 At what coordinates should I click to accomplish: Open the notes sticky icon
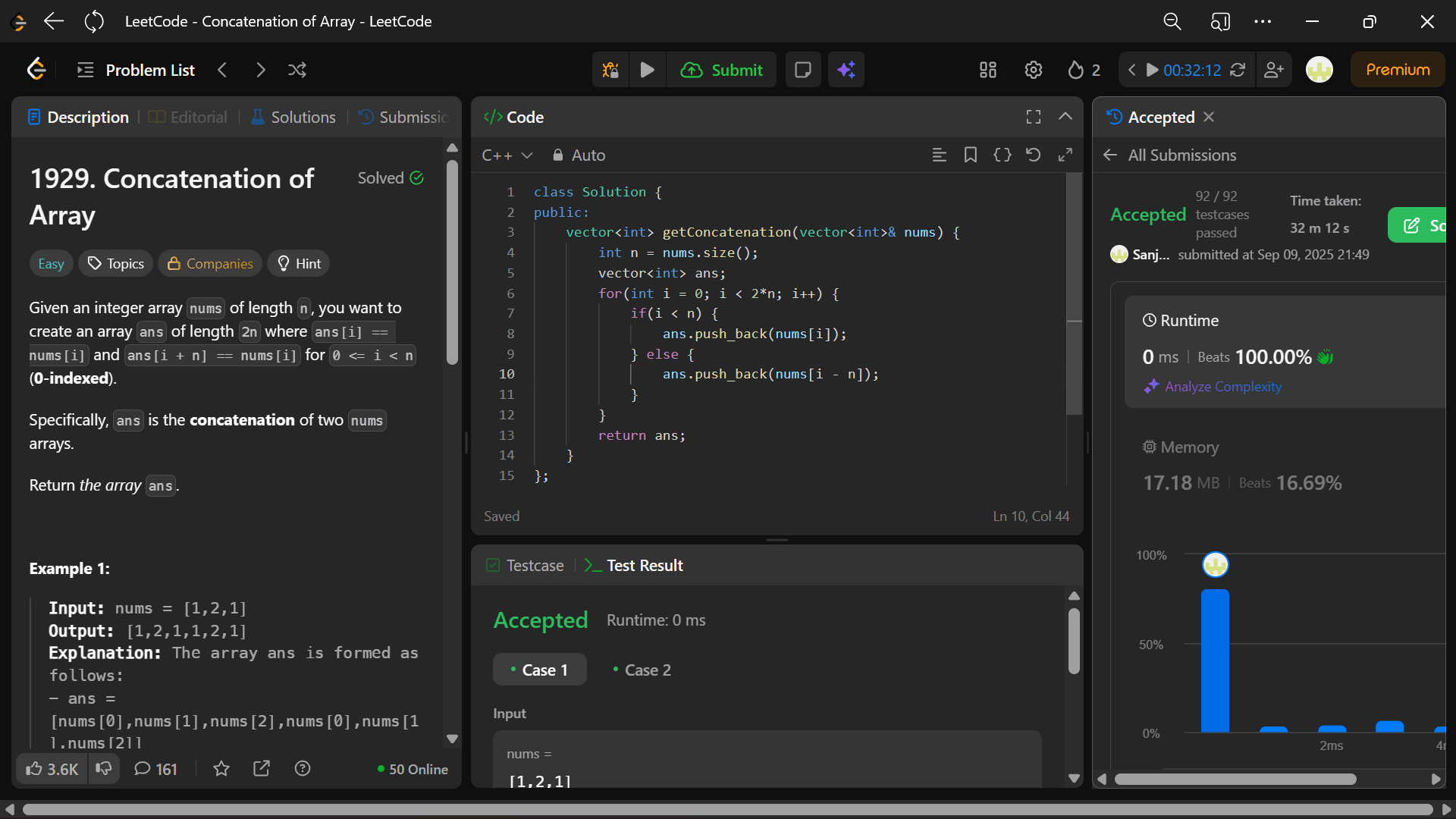point(802,70)
